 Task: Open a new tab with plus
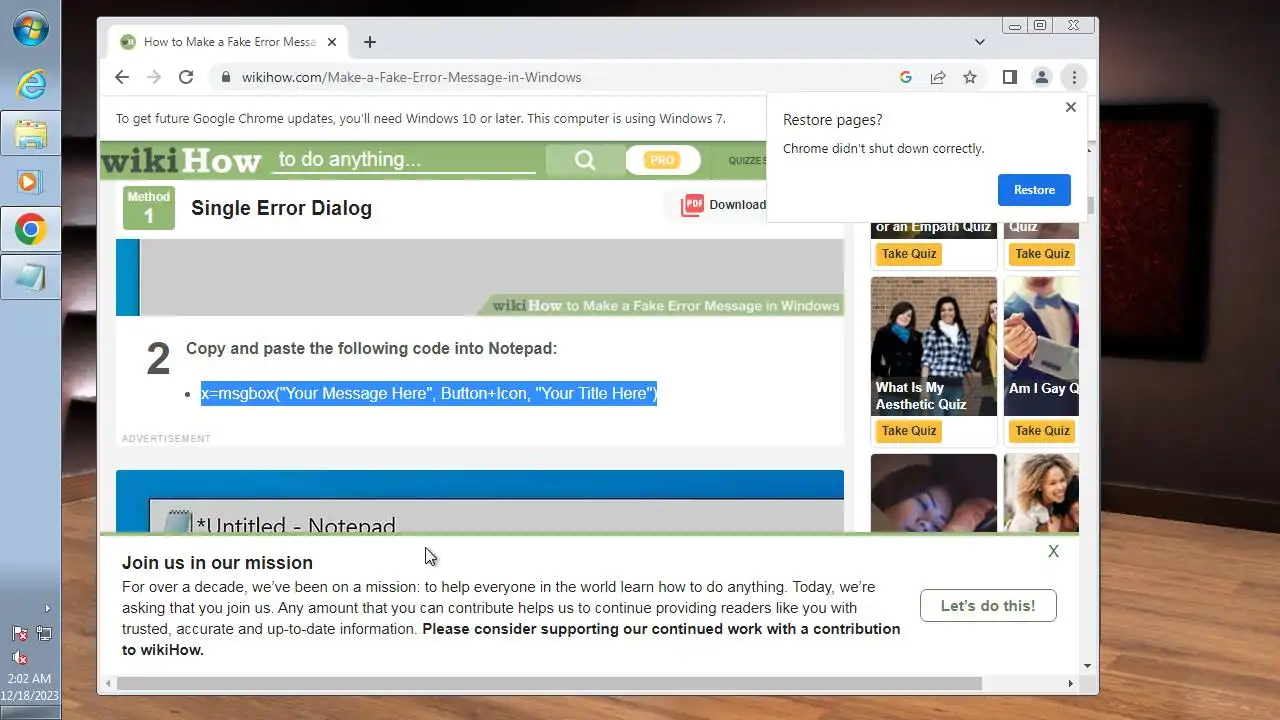pyautogui.click(x=370, y=42)
